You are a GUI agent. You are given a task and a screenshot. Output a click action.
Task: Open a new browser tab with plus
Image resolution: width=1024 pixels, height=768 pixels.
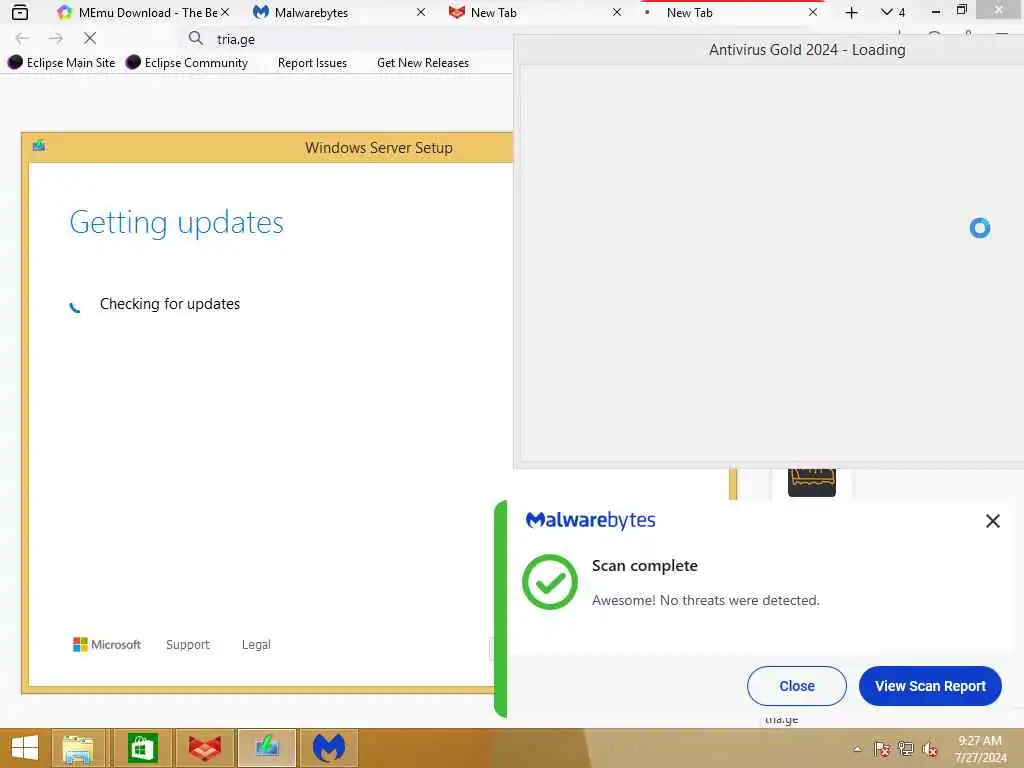pos(851,12)
